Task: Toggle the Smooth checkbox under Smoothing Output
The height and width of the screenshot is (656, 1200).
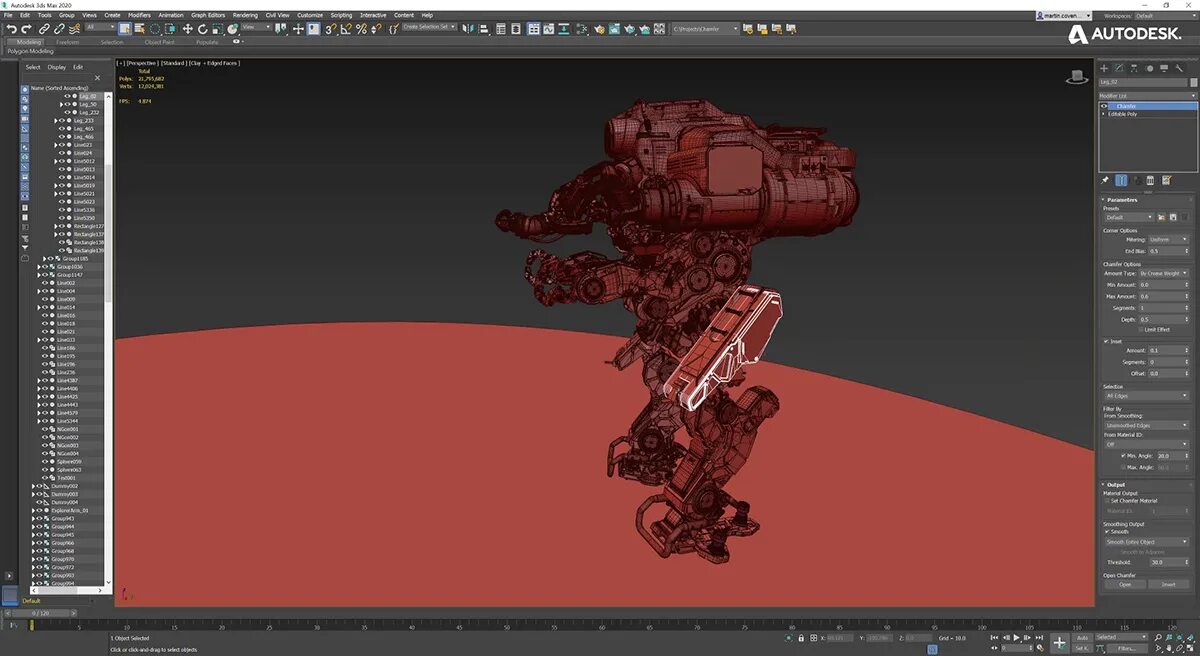Action: [1106, 532]
